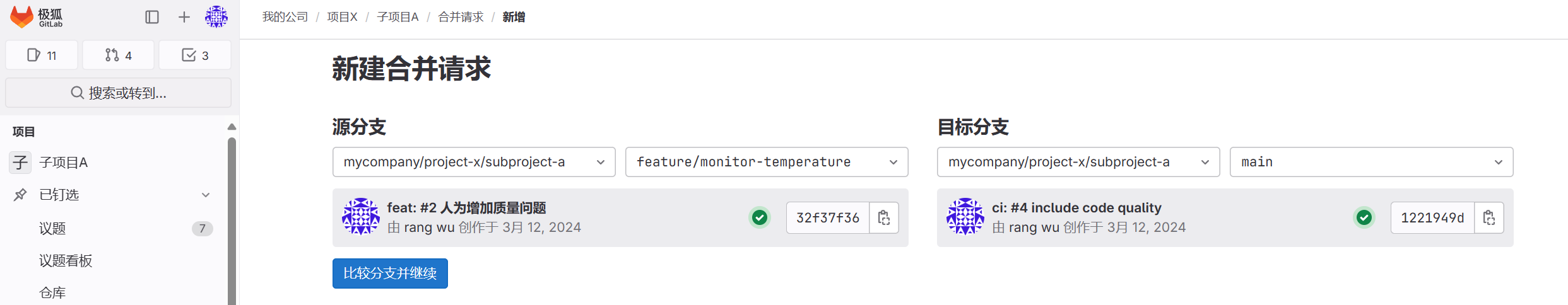
Task: Open merge requests counter showing 4
Action: pyautogui.click(x=118, y=55)
